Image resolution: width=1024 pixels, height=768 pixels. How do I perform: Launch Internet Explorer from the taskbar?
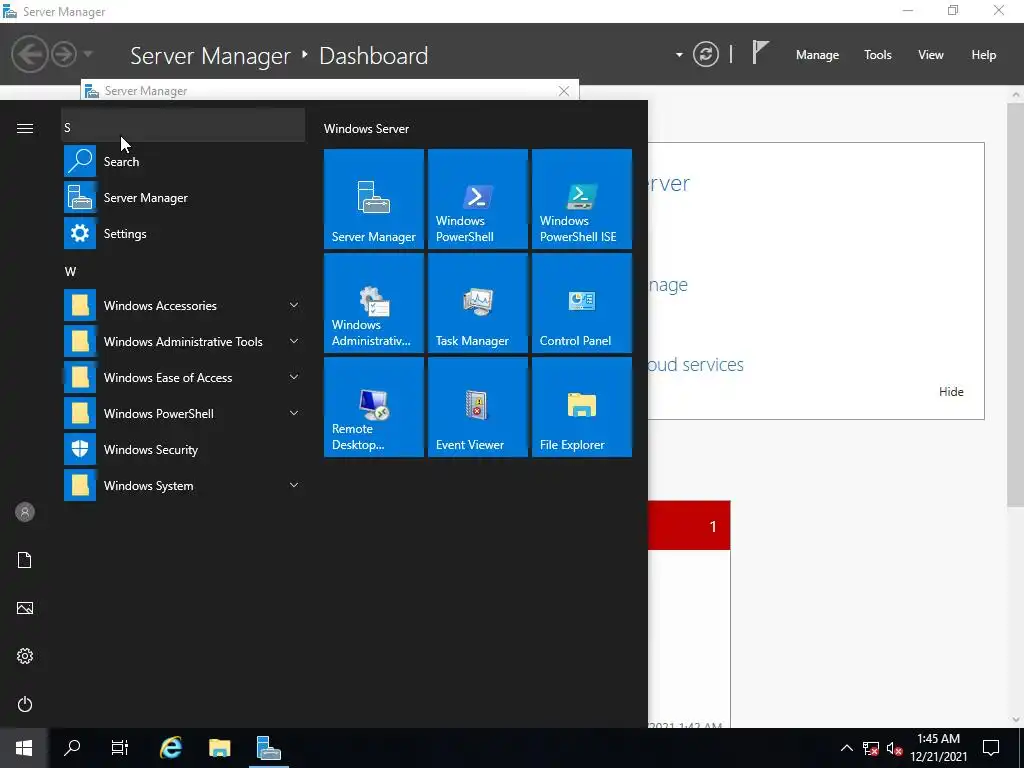171,748
